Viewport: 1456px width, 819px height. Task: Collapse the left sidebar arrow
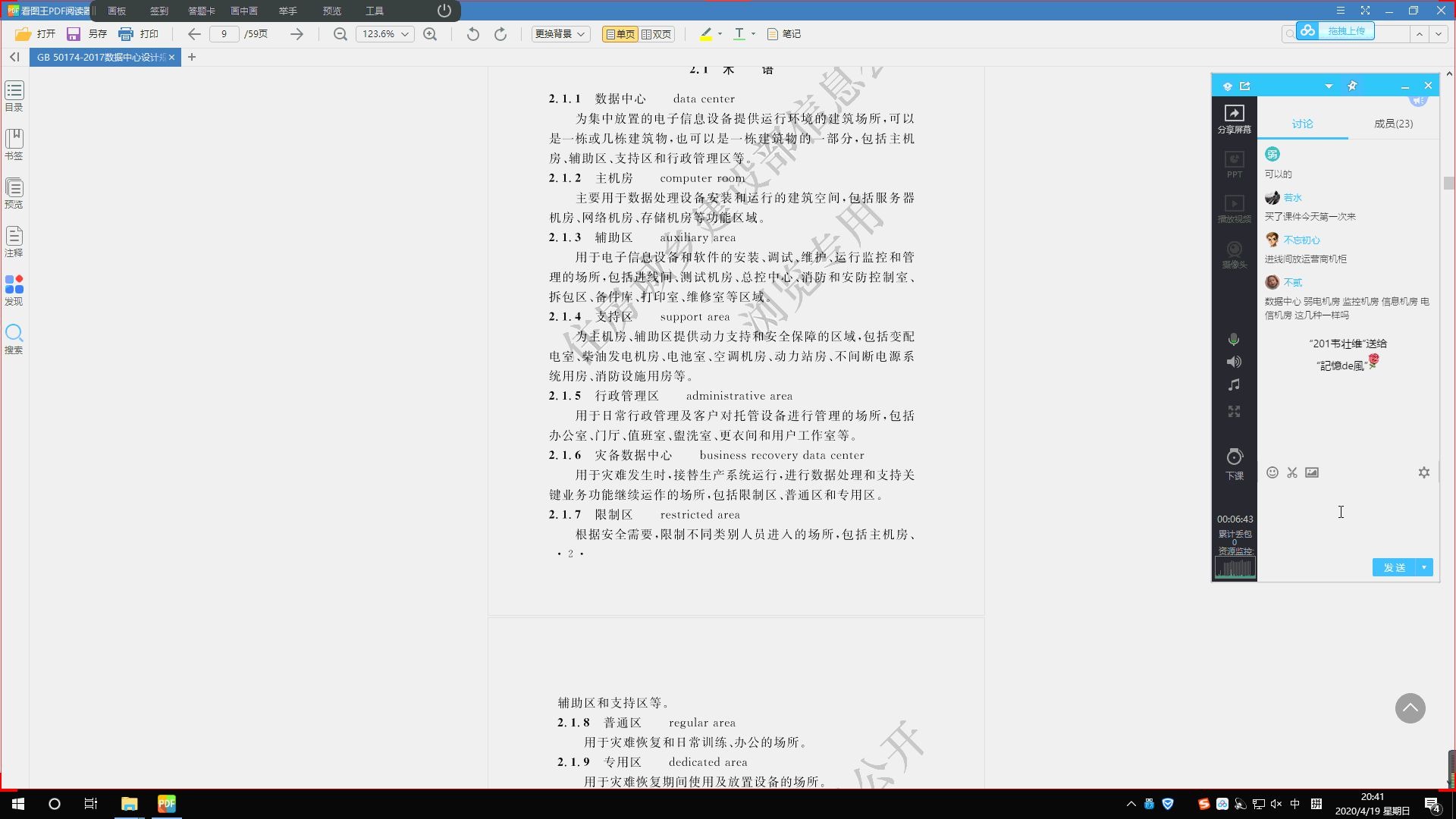point(14,57)
